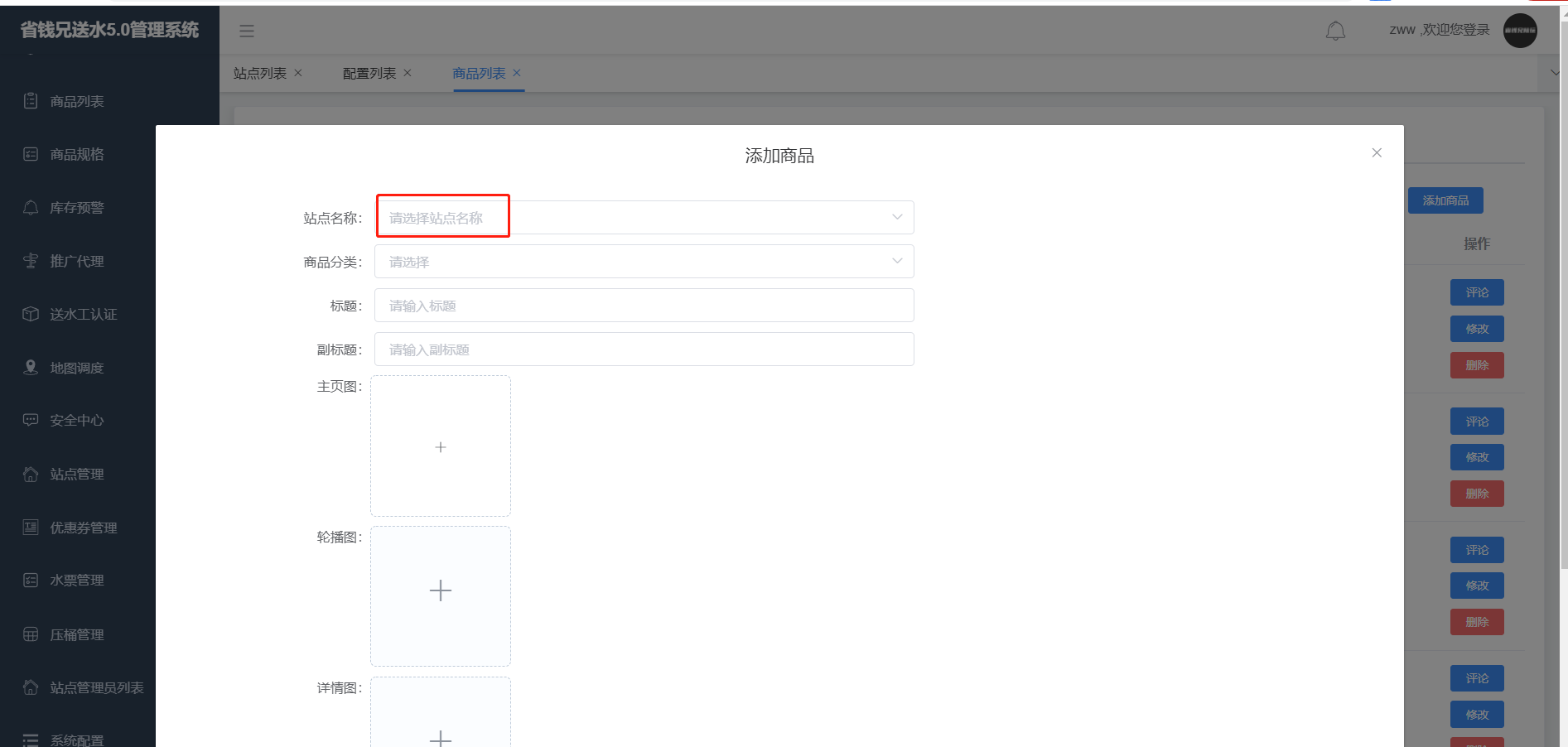The height and width of the screenshot is (747, 1568).
Task: Click into the 标题 input field
Action: click(644, 306)
